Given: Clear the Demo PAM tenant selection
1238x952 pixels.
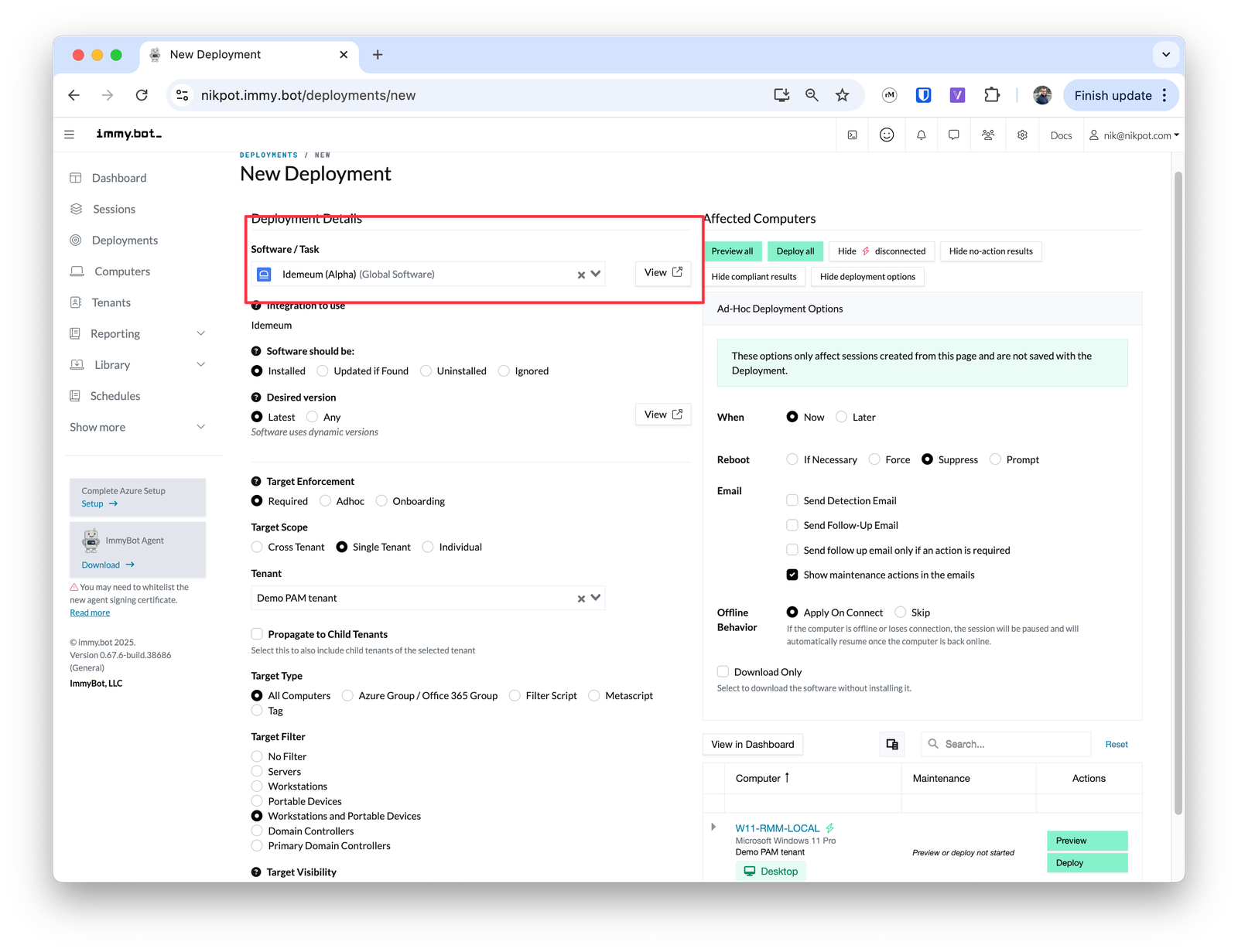Looking at the screenshot, I should 581,599.
